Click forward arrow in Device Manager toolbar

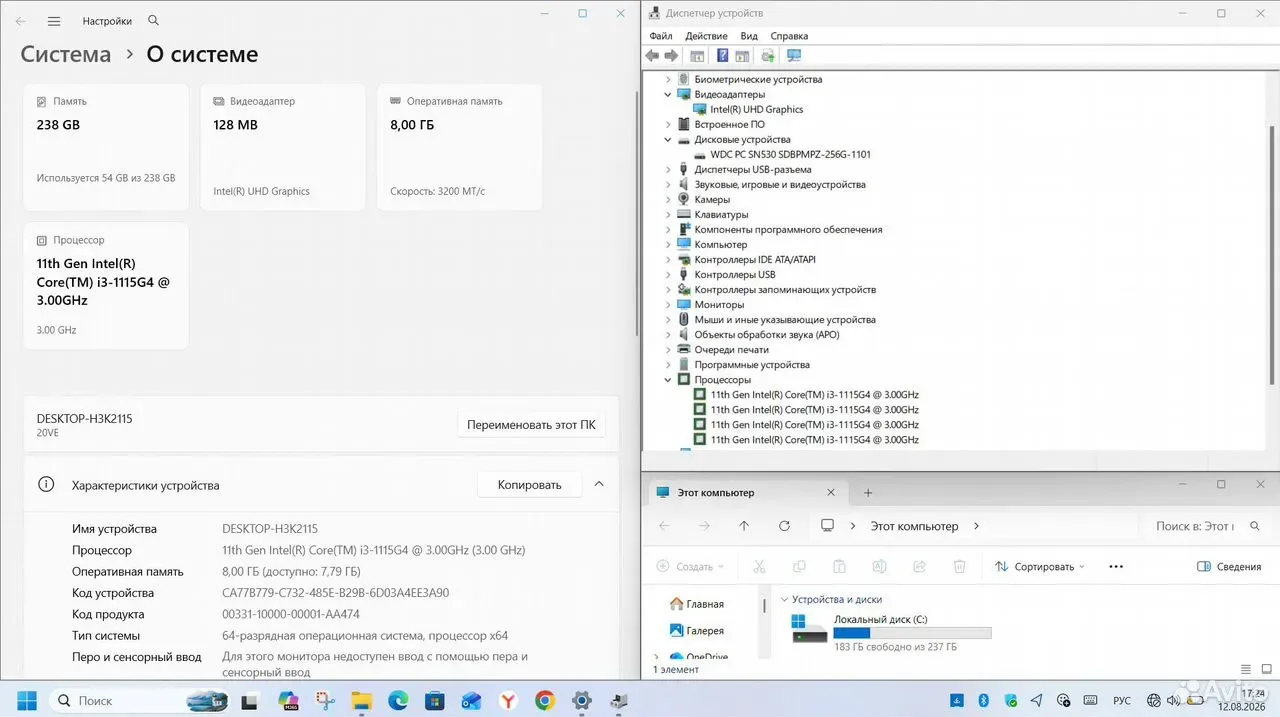671,56
